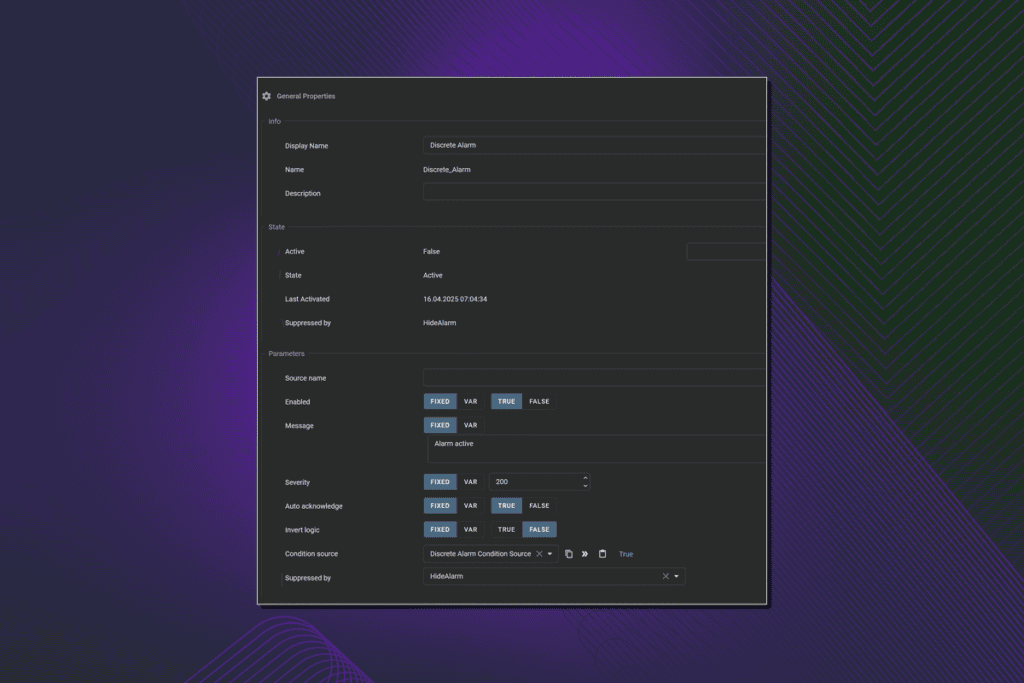Set Enabled value to TRUE
Viewport: 1024px width, 683px height.
point(506,402)
